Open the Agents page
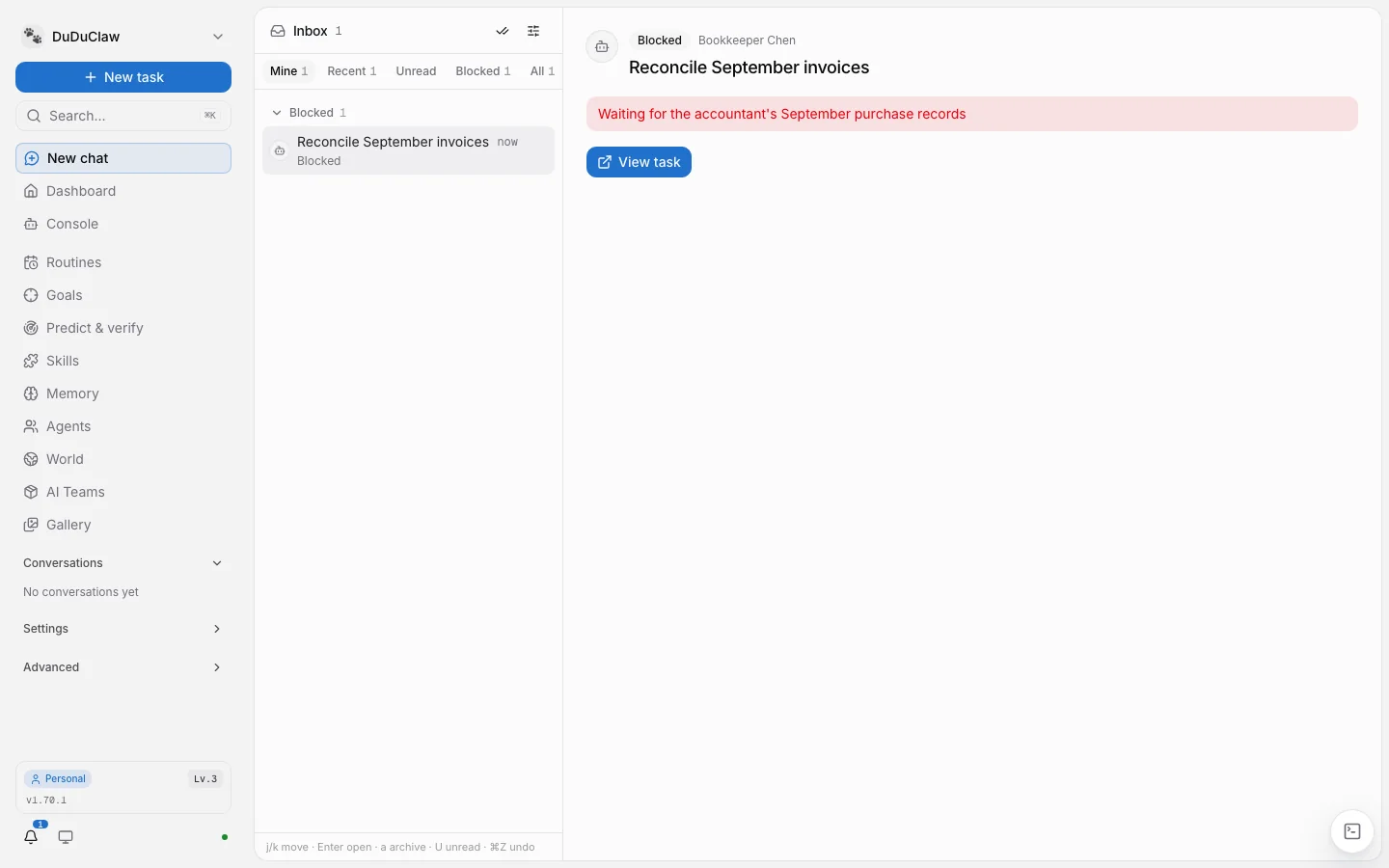 point(123,426)
